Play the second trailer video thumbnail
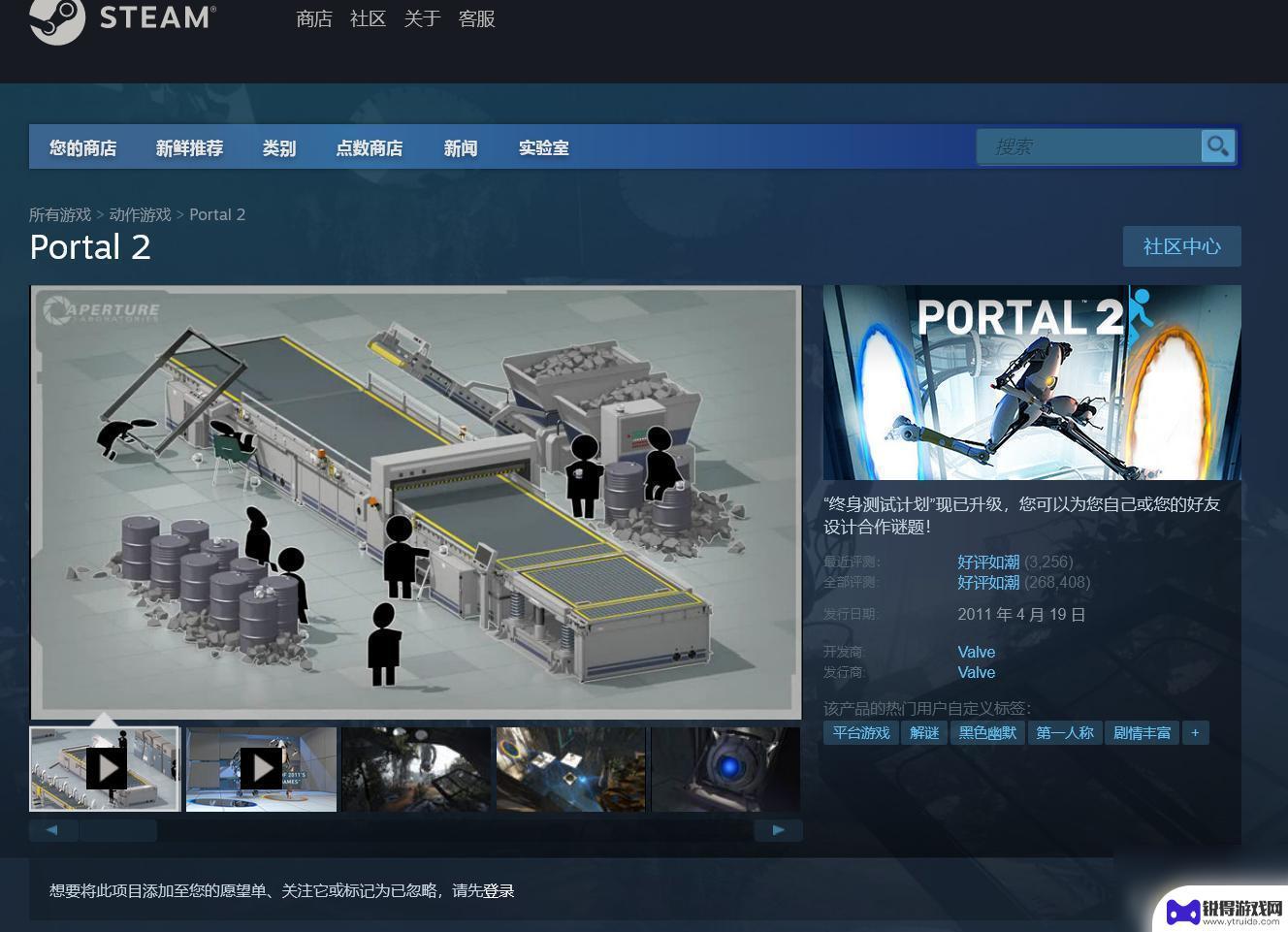 tap(261, 769)
